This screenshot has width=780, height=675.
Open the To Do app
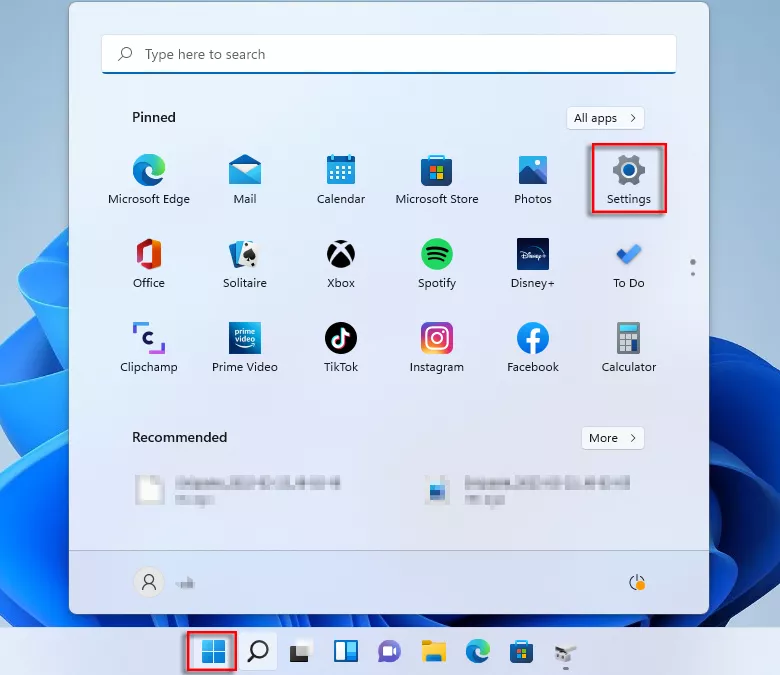(629, 263)
